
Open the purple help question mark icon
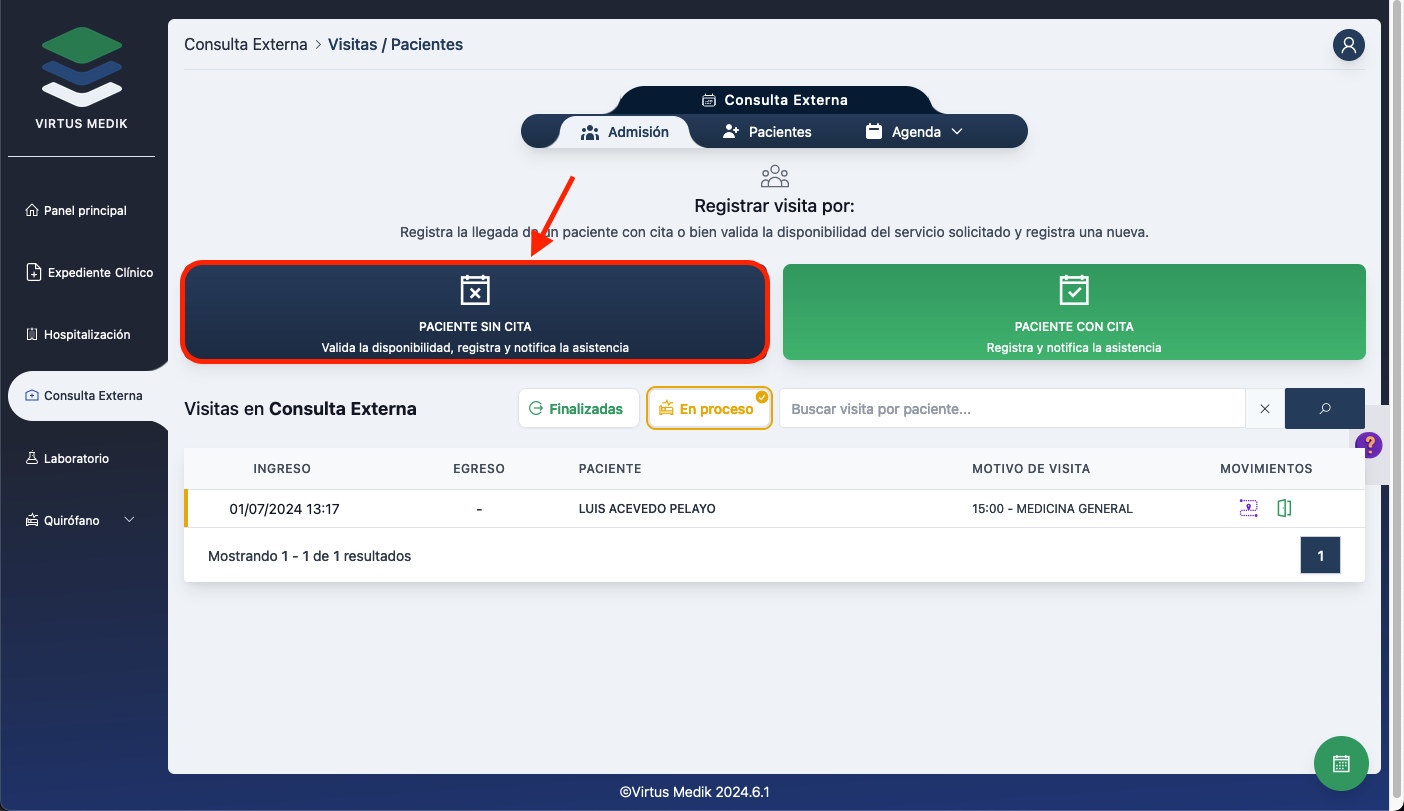1368,445
